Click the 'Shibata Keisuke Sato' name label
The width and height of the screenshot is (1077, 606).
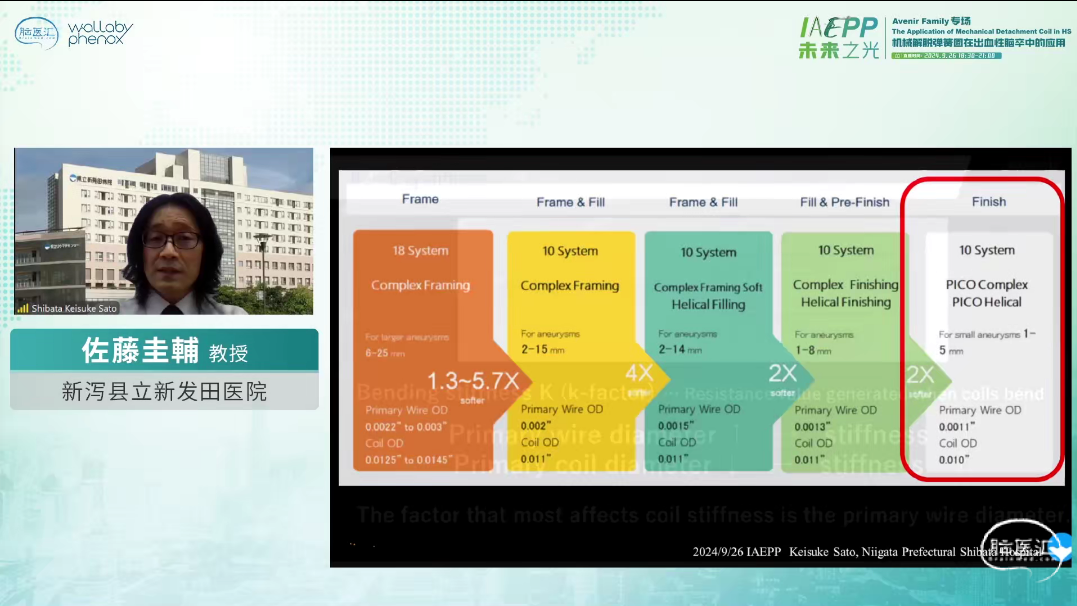(74, 308)
